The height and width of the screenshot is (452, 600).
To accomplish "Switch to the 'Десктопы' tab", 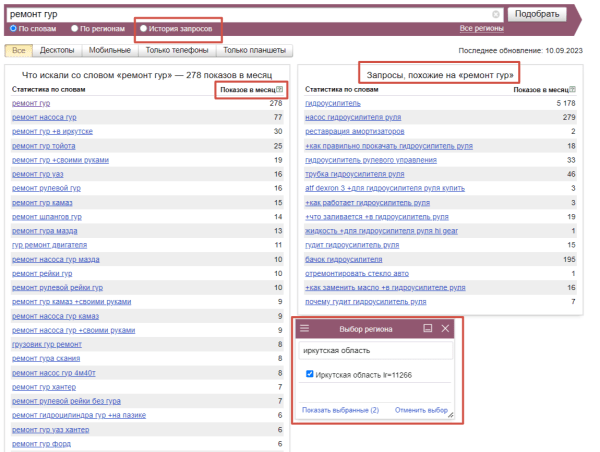I will coord(56,49).
